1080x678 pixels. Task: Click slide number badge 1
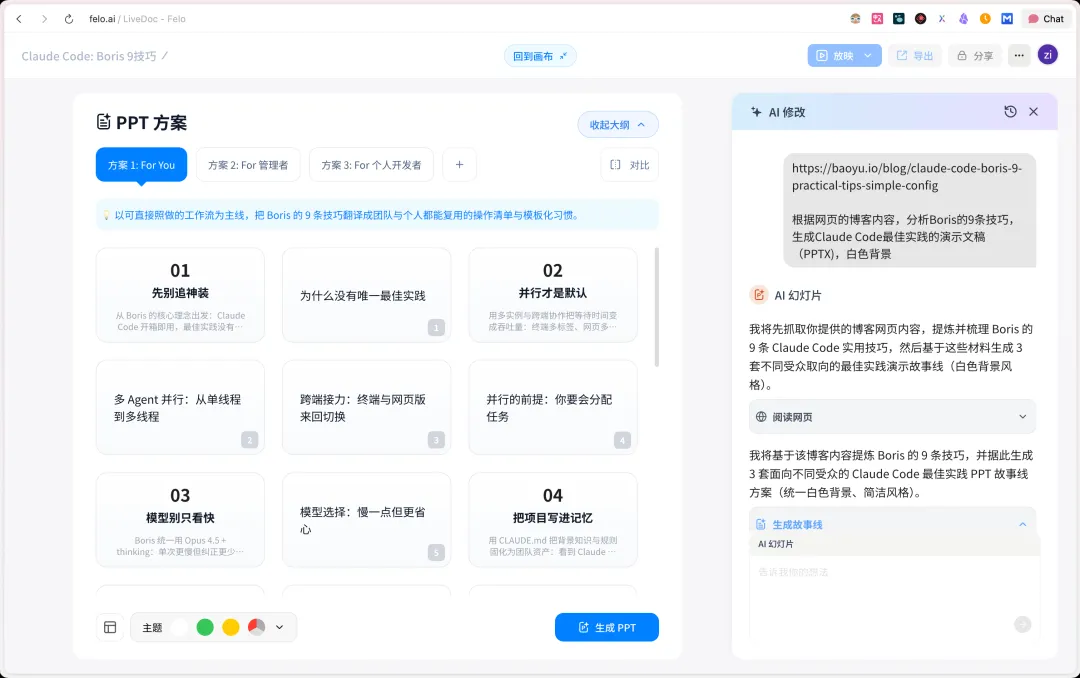[x=436, y=327]
